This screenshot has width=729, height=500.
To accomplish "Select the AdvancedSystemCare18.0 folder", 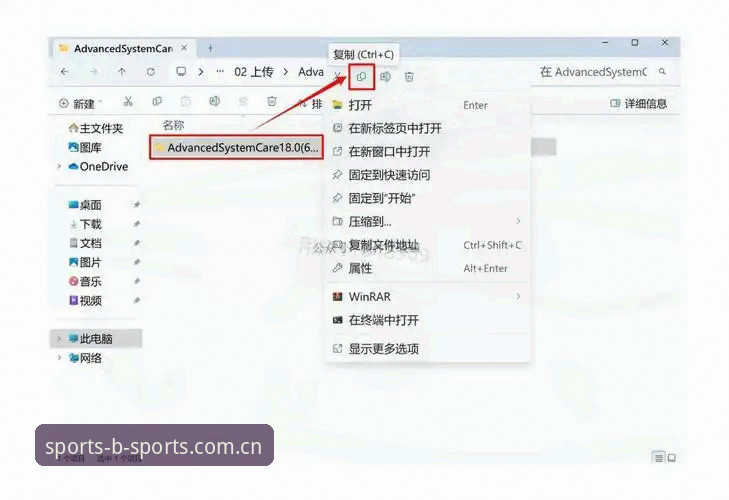I will point(236,147).
